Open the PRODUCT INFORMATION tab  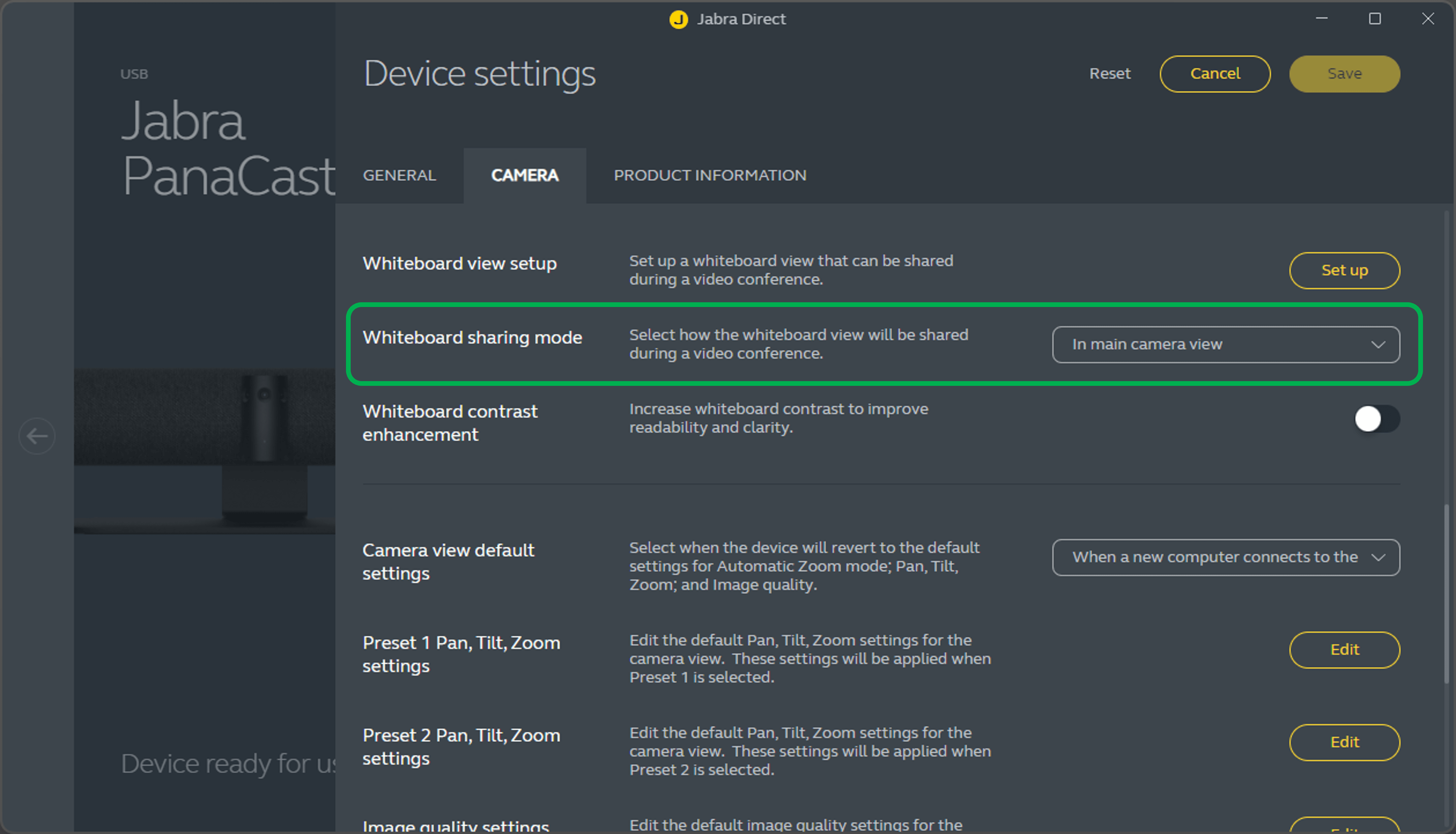pyautogui.click(x=710, y=175)
